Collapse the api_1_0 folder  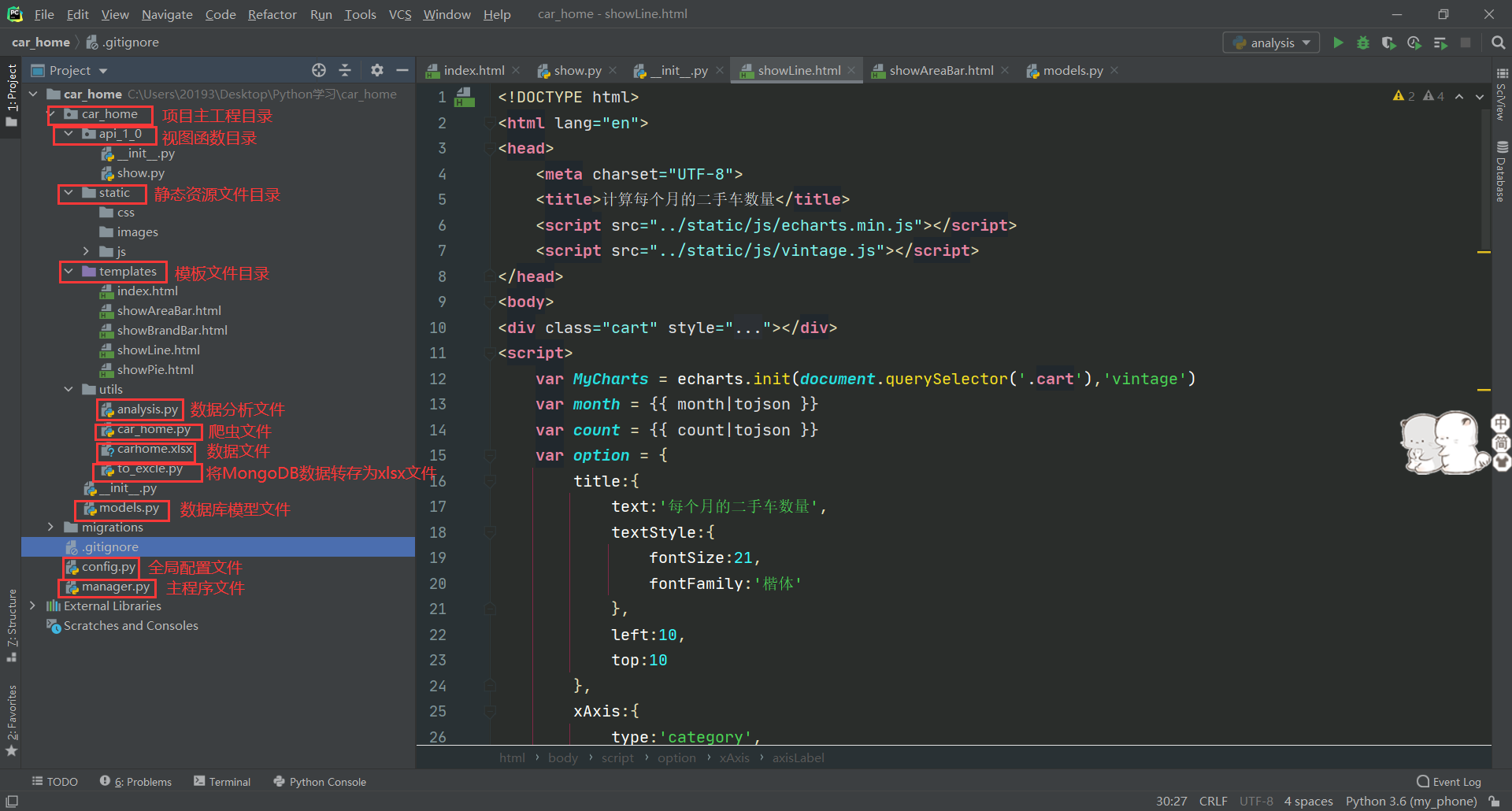click(69, 134)
